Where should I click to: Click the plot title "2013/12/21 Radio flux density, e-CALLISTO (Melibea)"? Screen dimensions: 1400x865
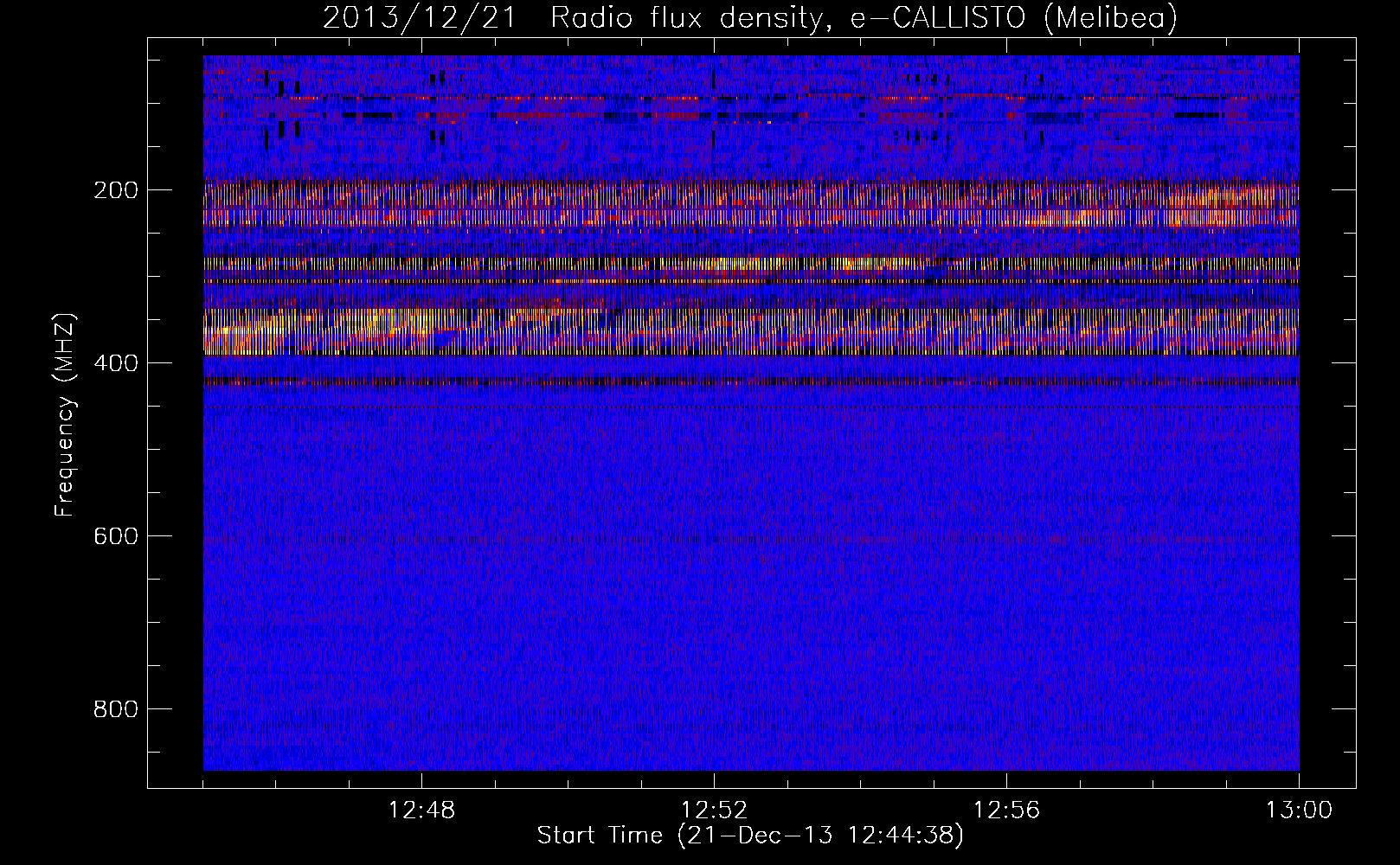(x=750, y=17)
